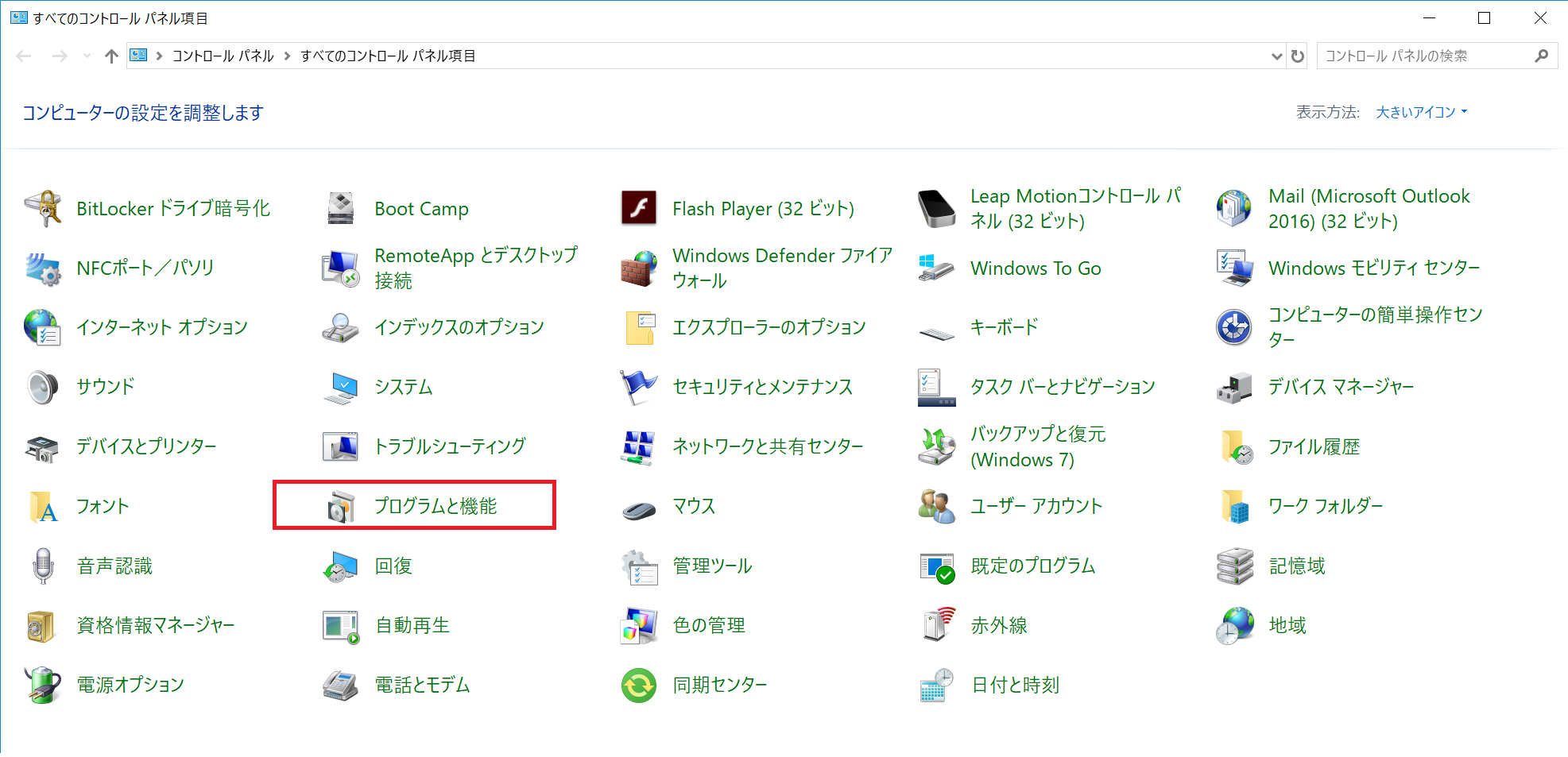The image size is (1568, 757).
Task: Open the 電話とモデム icon
Action: [x=341, y=685]
